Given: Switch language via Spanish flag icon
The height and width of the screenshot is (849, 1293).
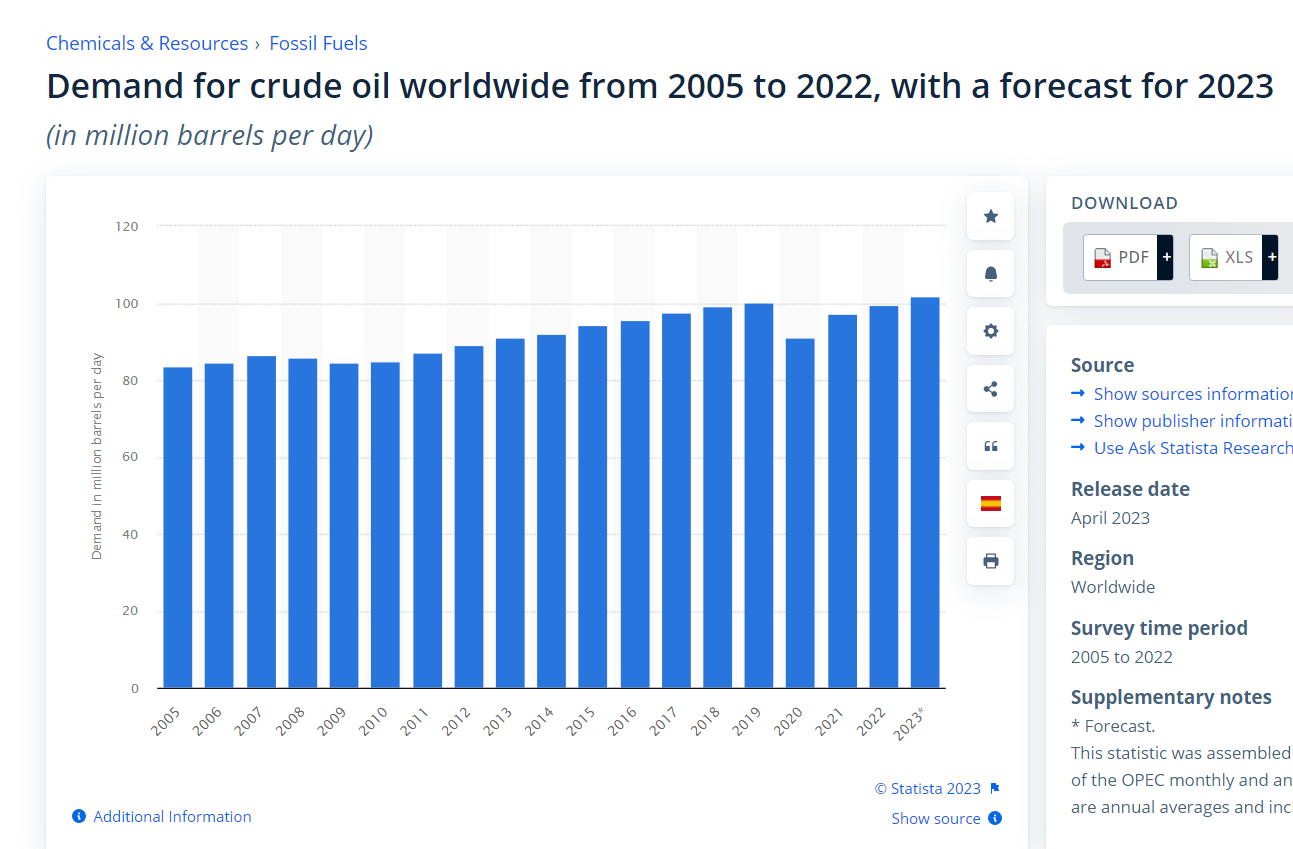Looking at the screenshot, I should click(x=991, y=503).
